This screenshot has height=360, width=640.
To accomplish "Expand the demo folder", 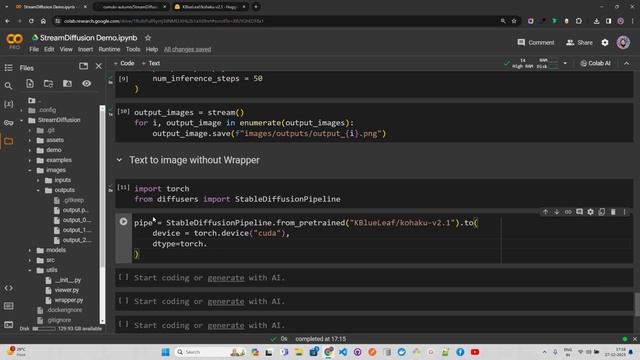I will tap(30, 150).
